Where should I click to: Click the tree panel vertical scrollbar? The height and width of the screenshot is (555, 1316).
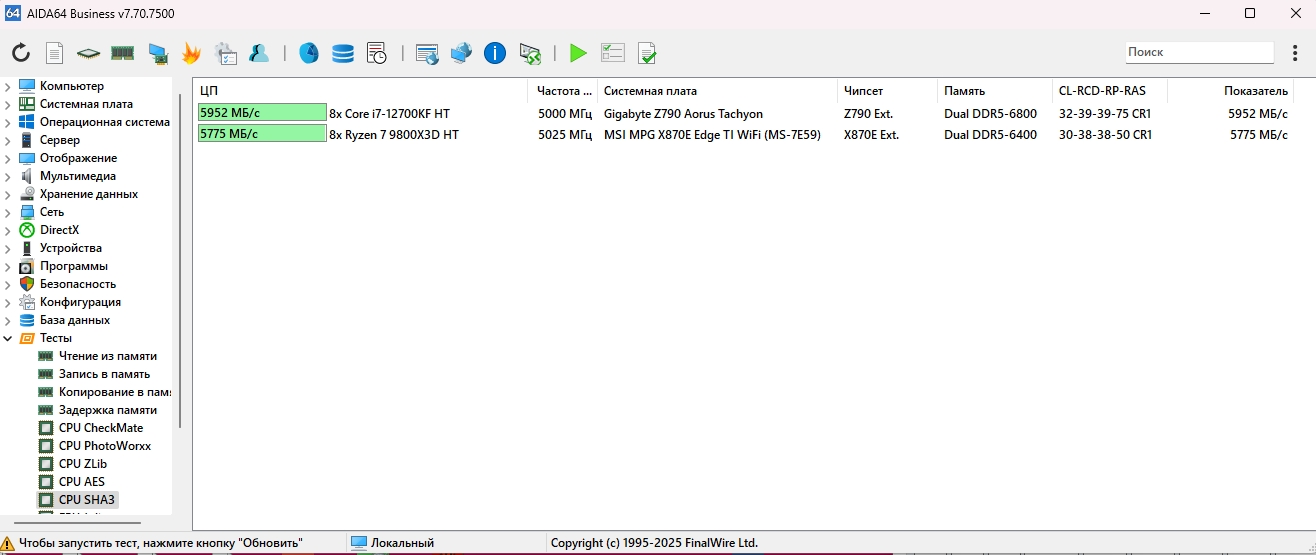point(180,260)
